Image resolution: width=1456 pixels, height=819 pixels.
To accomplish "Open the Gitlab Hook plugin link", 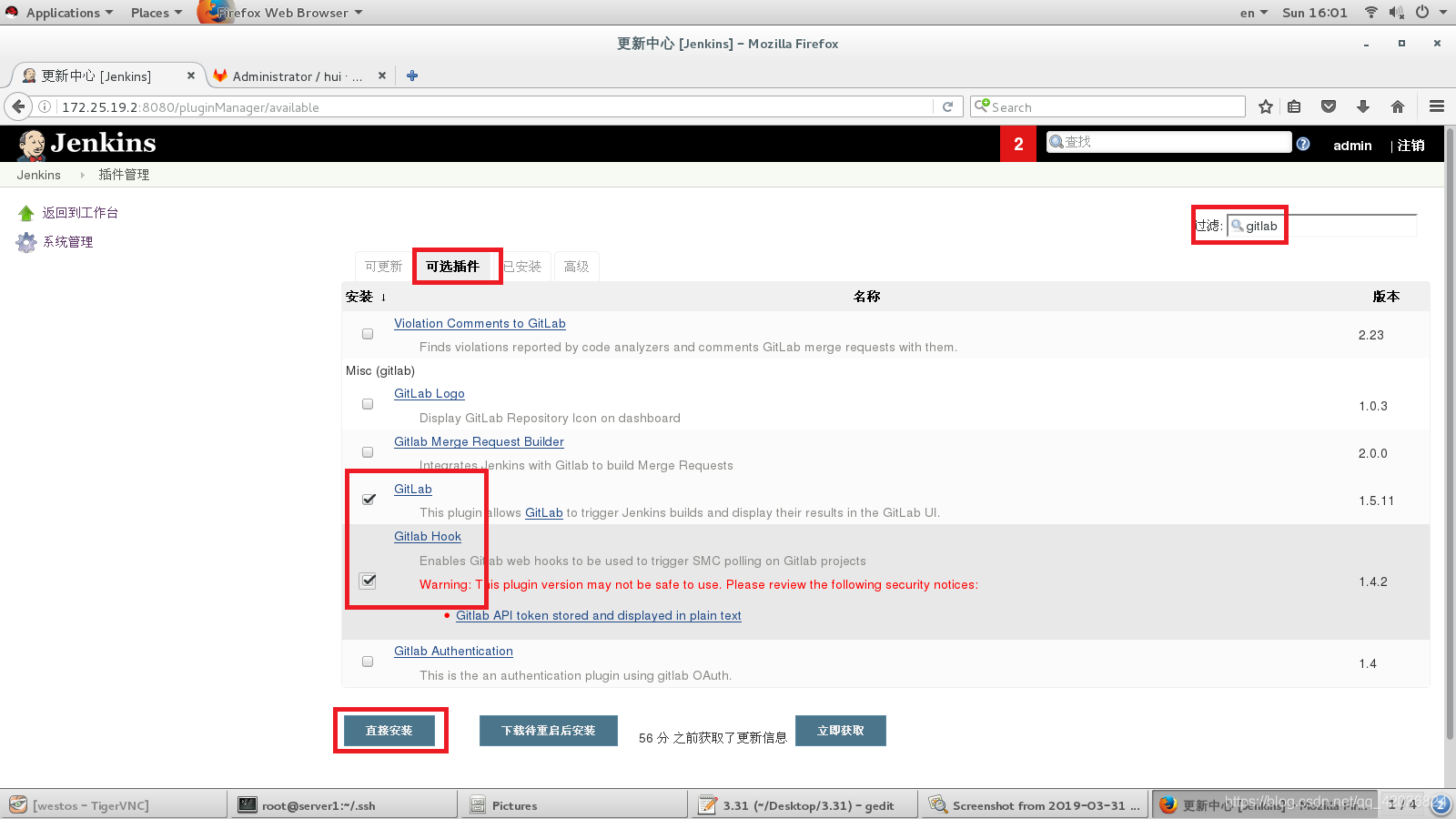I will coord(428,537).
